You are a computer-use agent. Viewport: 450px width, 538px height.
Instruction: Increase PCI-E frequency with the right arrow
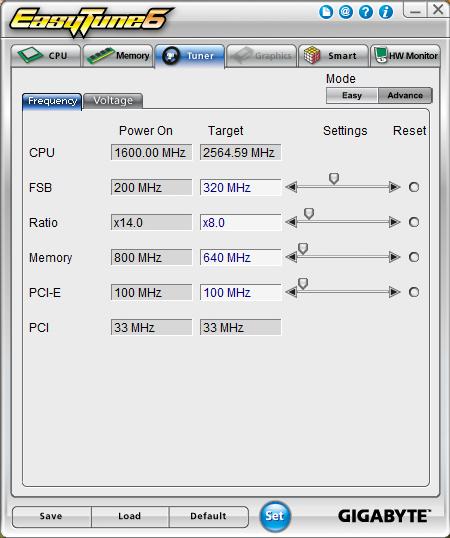pyautogui.click(x=395, y=292)
